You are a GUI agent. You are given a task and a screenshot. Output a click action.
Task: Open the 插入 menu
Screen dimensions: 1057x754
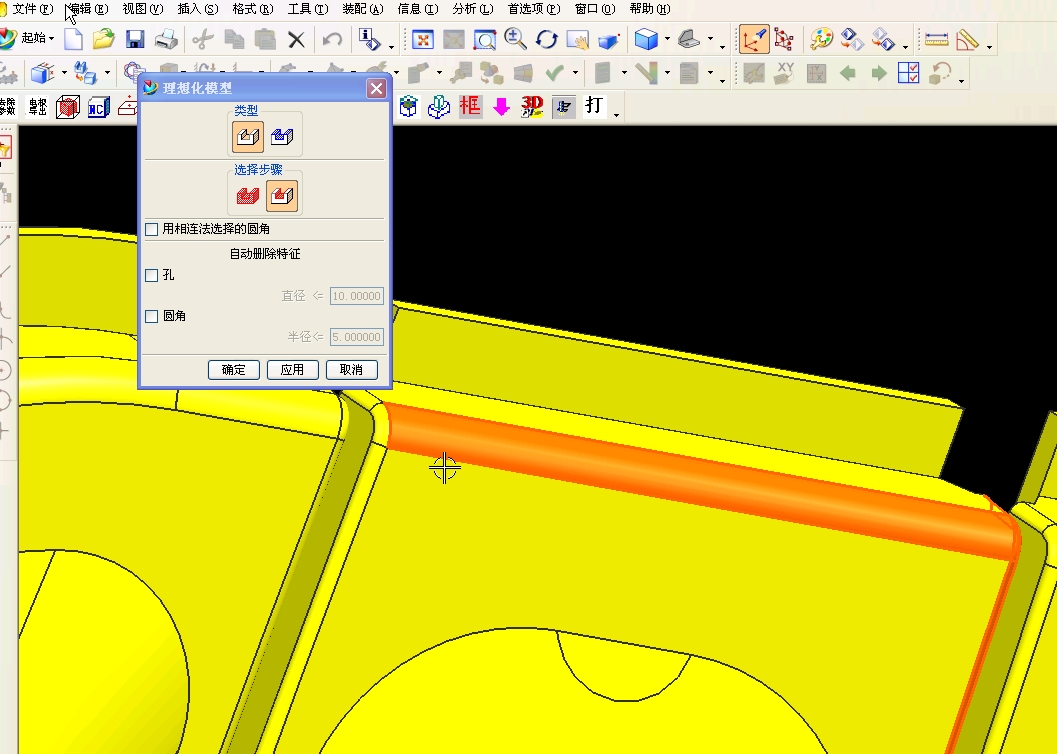pos(198,9)
